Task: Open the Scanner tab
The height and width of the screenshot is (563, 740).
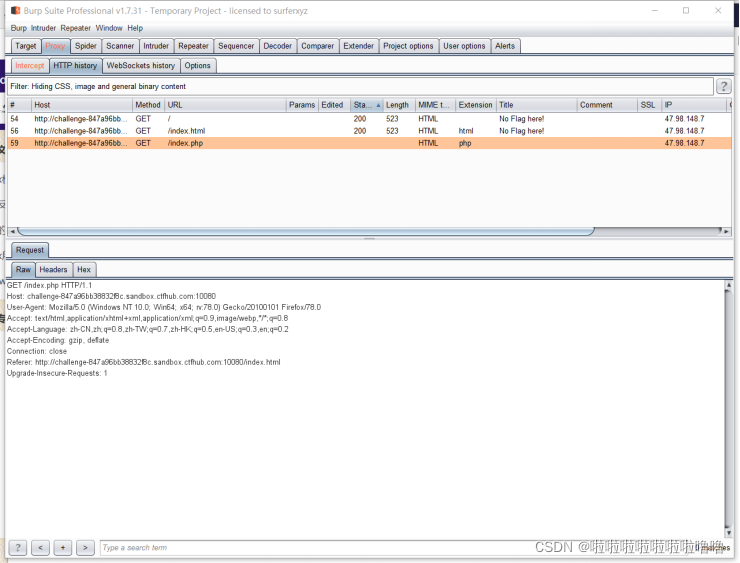Action: click(x=120, y=46)
